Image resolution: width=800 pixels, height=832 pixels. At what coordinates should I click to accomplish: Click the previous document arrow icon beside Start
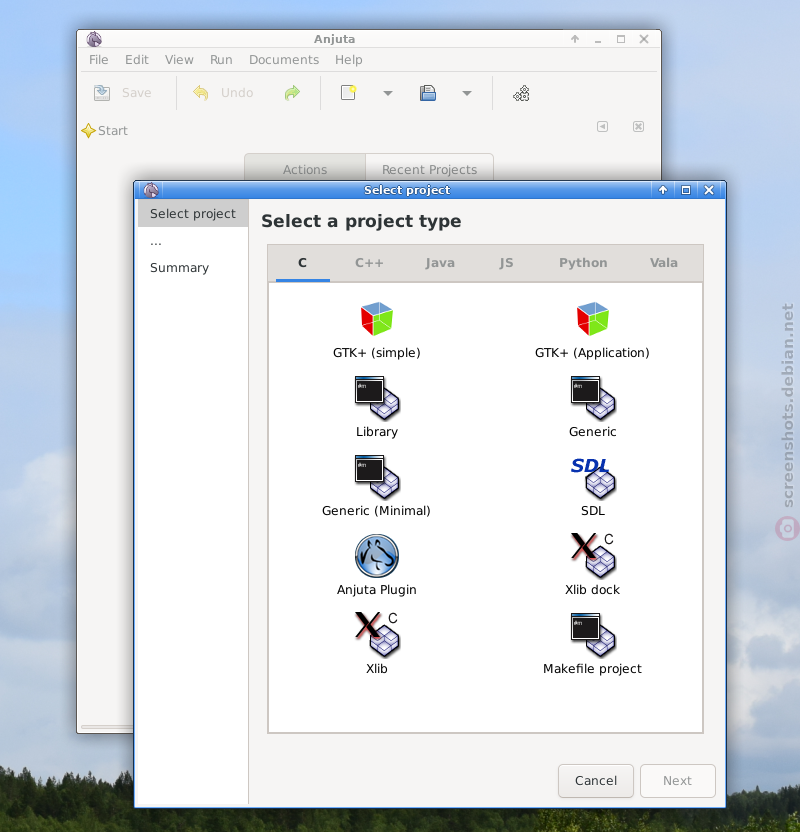point(602,126)
